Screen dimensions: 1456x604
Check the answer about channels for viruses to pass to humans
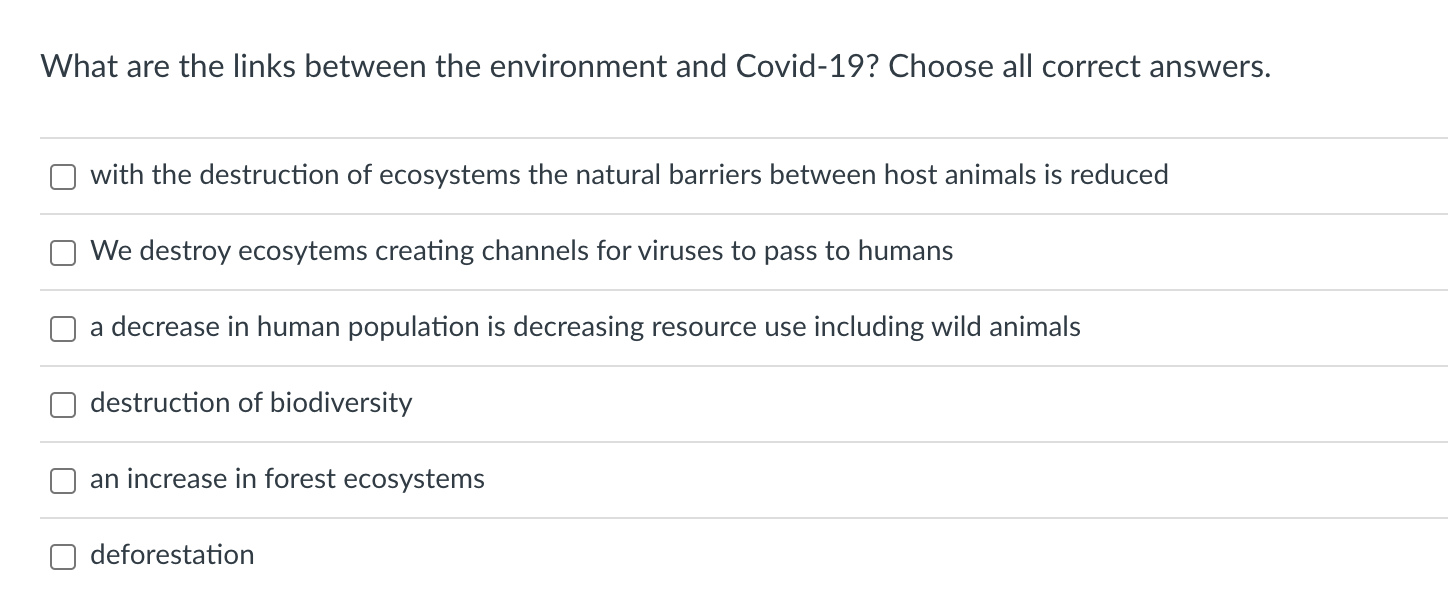tap(63, 252)
